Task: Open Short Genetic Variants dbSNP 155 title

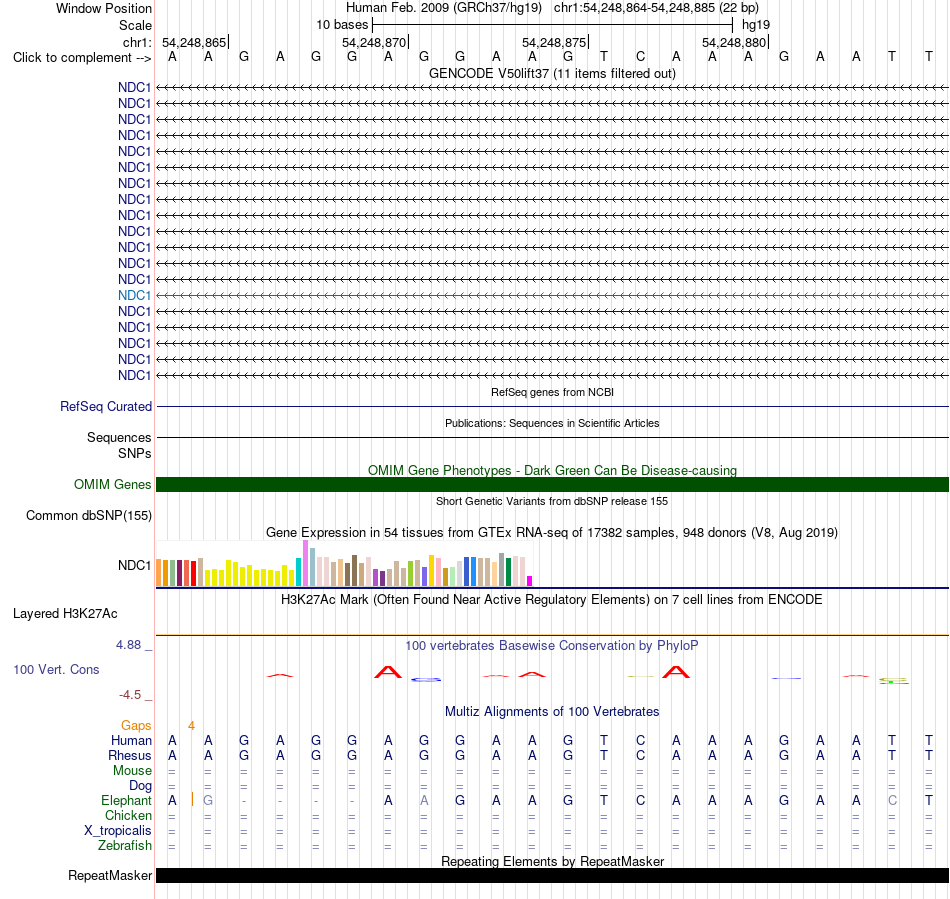Action: (x=552, y=502)
